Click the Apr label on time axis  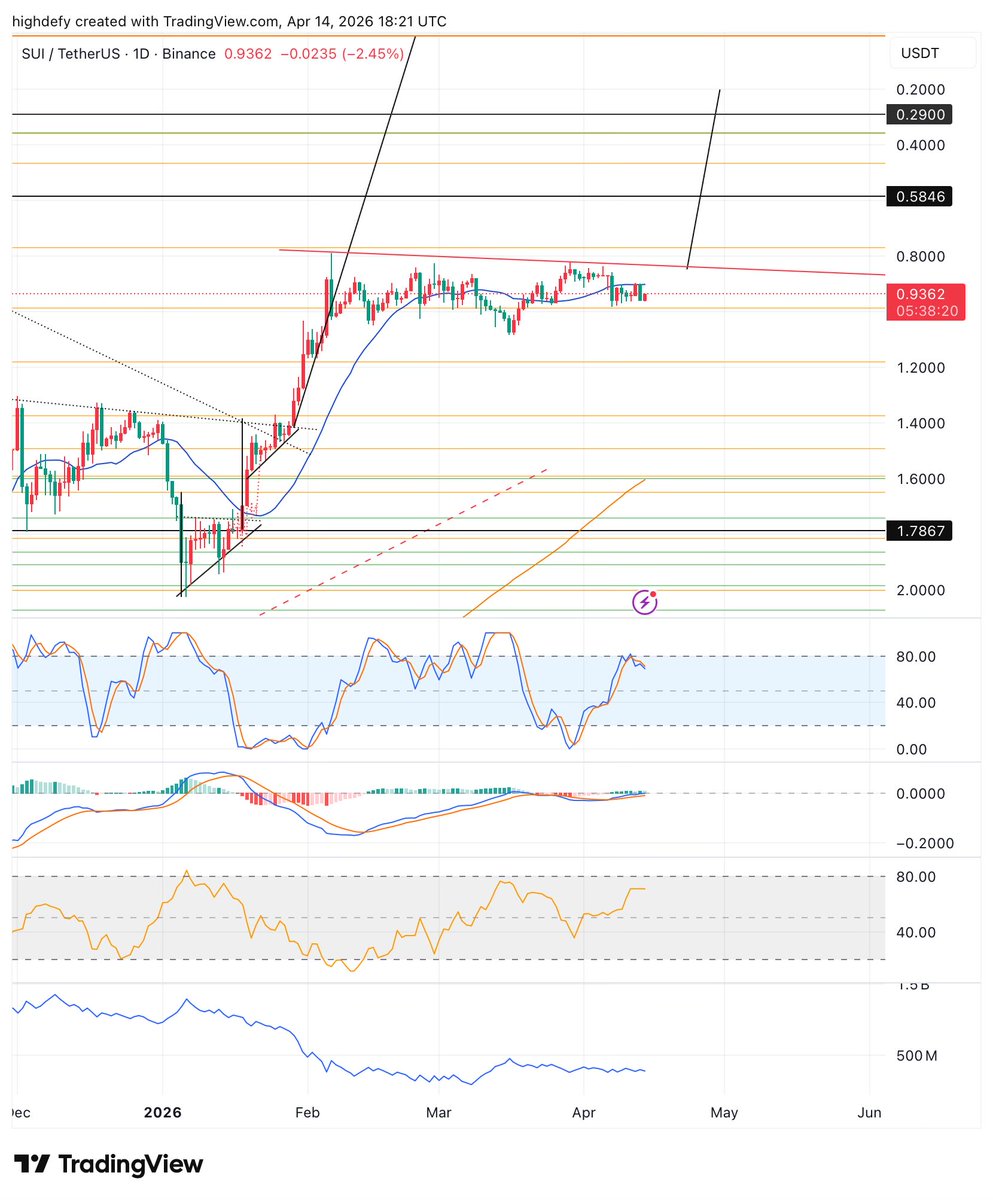[x=583, y=1112]
